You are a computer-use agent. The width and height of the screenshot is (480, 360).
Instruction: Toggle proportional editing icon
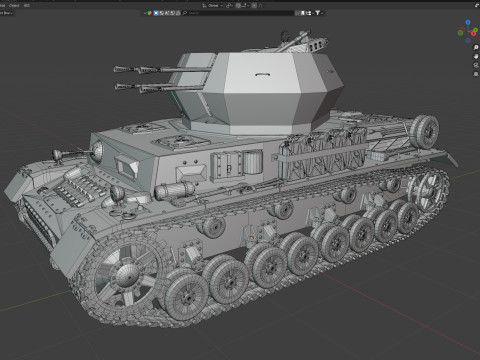254,6
